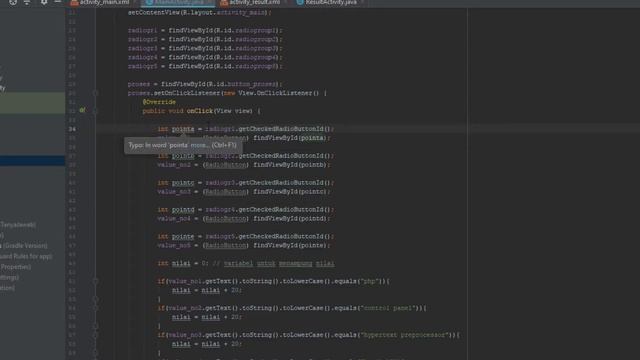Click the string "control panel" in equals call
This screenshot has height=360, width=640.
click(x=388, y=308)
